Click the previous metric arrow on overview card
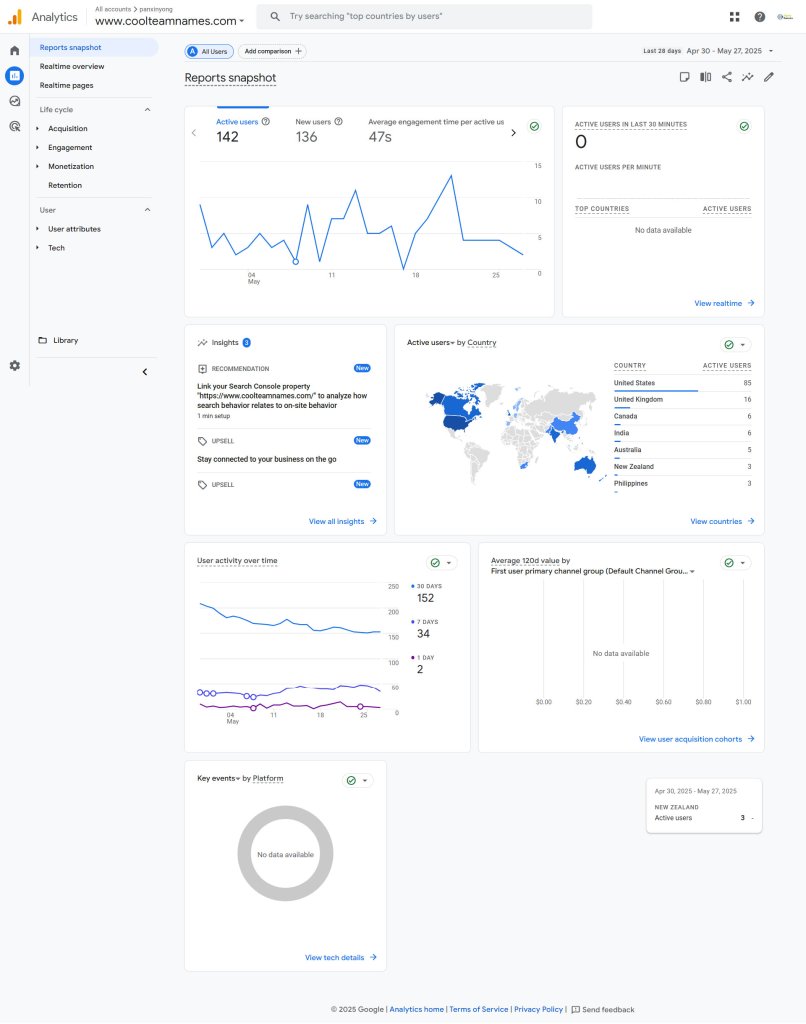 click(194, 133)
